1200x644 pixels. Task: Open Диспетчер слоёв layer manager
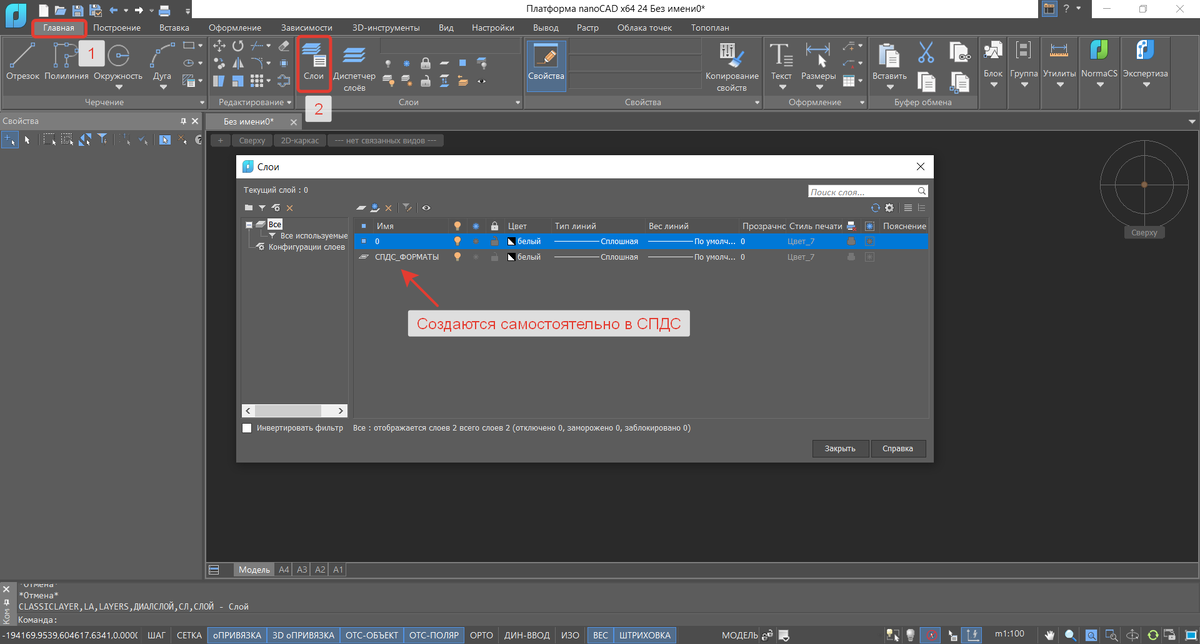pos(353,66)
